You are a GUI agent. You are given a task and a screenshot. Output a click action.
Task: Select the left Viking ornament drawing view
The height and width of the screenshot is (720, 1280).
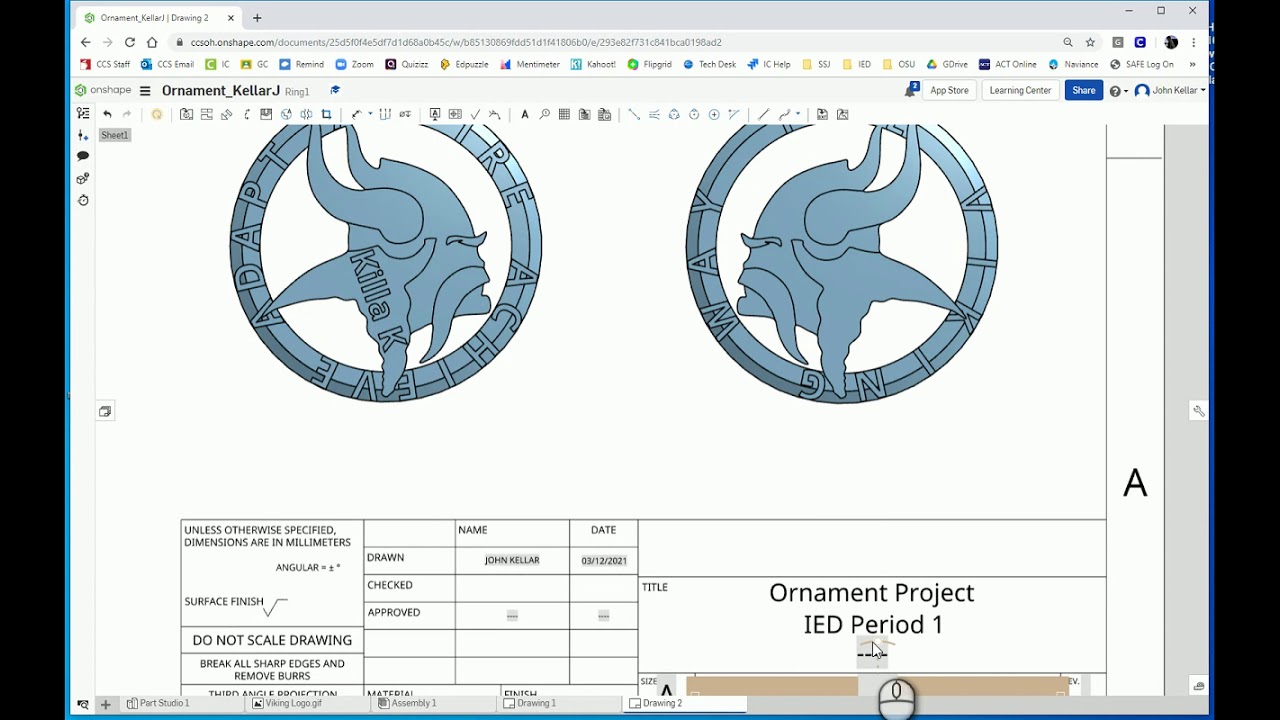coord(386,262)
